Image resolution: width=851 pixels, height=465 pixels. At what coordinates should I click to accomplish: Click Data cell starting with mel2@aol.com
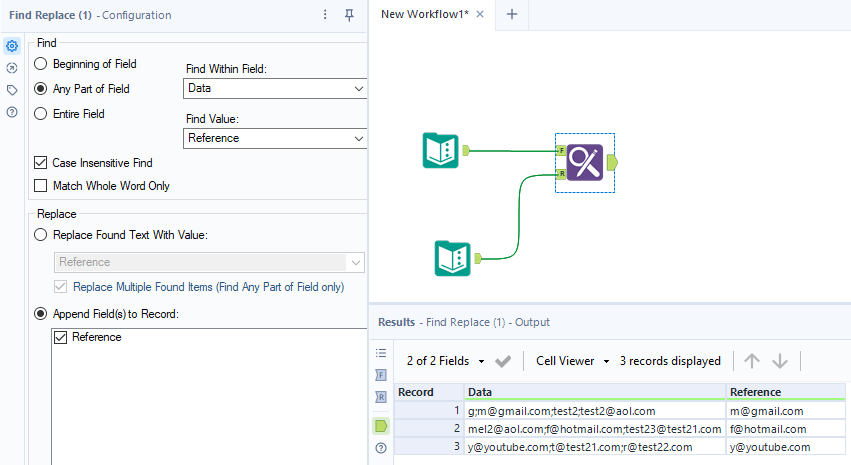click(x=595, y=429)
